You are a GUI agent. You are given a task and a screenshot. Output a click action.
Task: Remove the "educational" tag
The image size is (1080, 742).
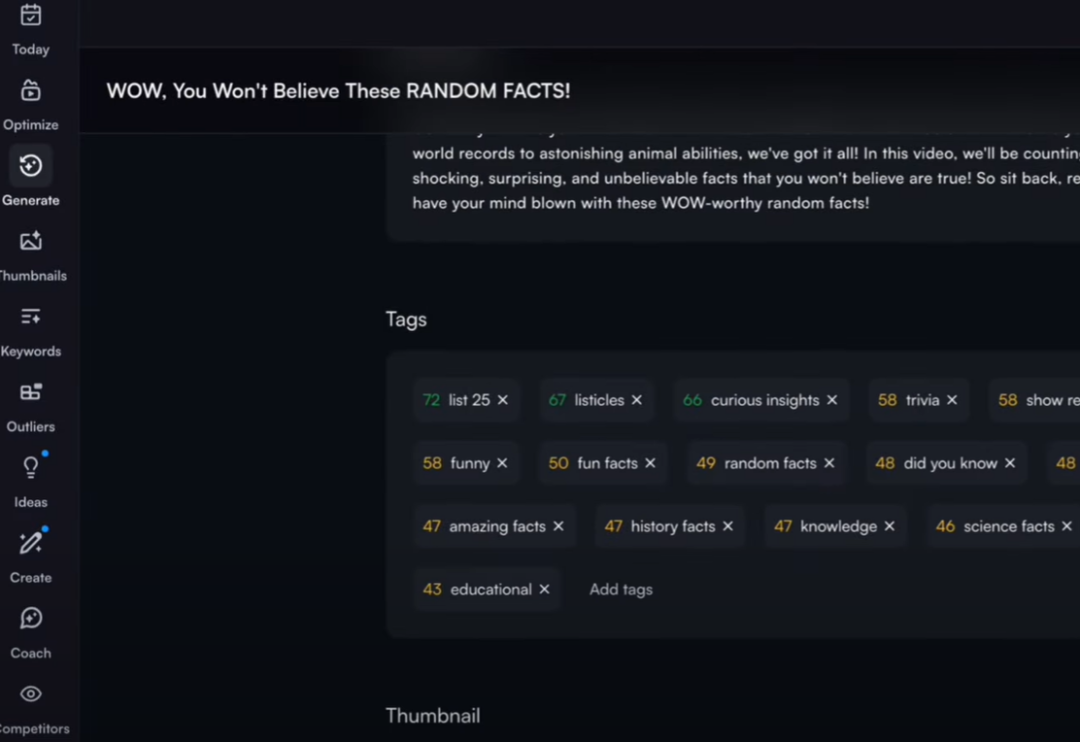[x=544, y=589]
